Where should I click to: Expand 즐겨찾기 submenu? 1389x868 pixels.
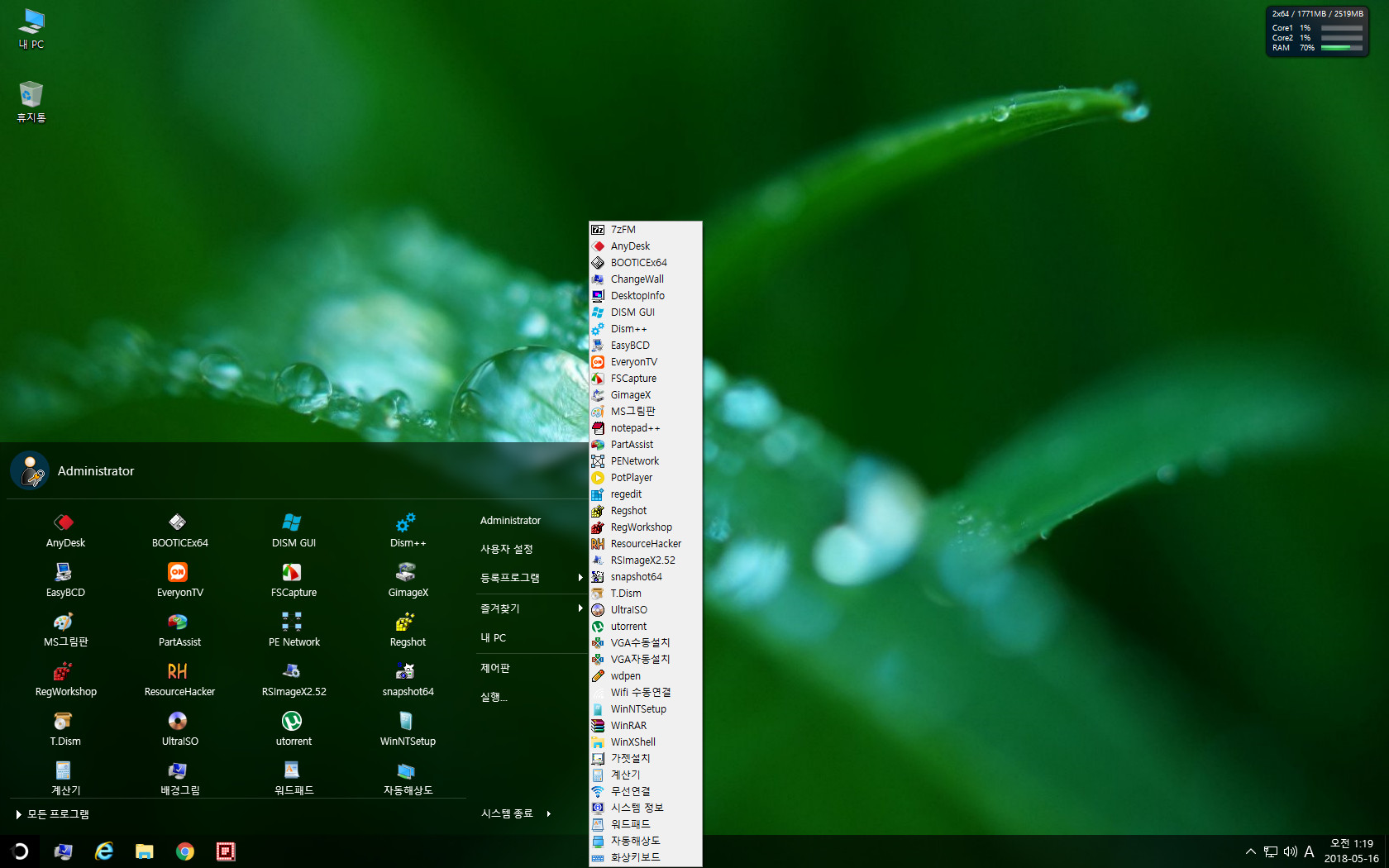pyautogui.click(x=531, y=608)
